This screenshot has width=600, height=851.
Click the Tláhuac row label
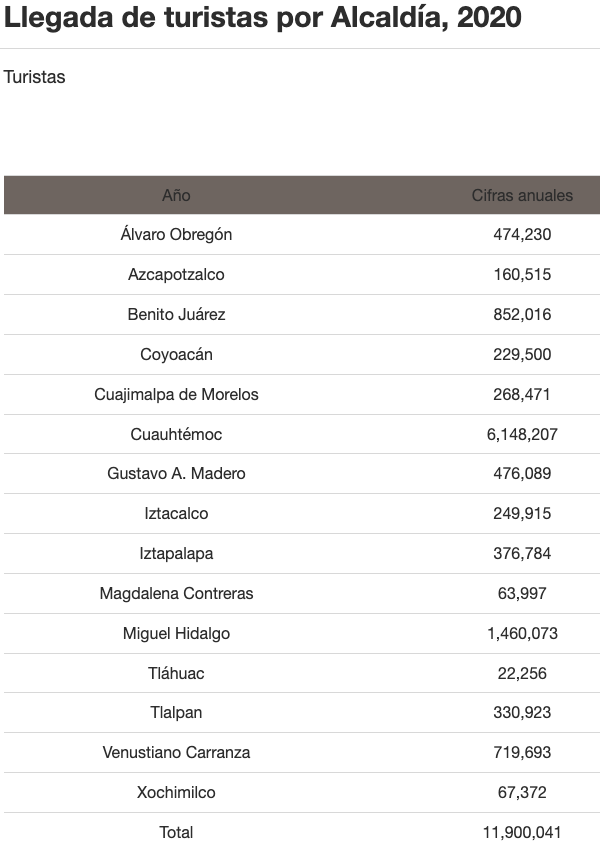(x=176, y=673)
